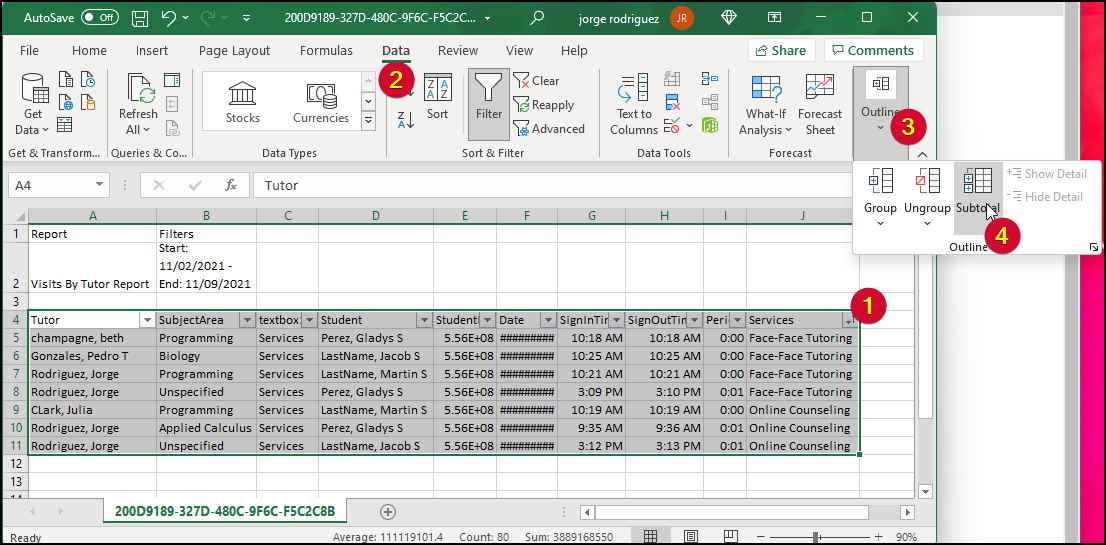Viewport: 1106px width, 545px height.
Task: Switch to the Page Layout tab
Action: (x=234, y=51)
